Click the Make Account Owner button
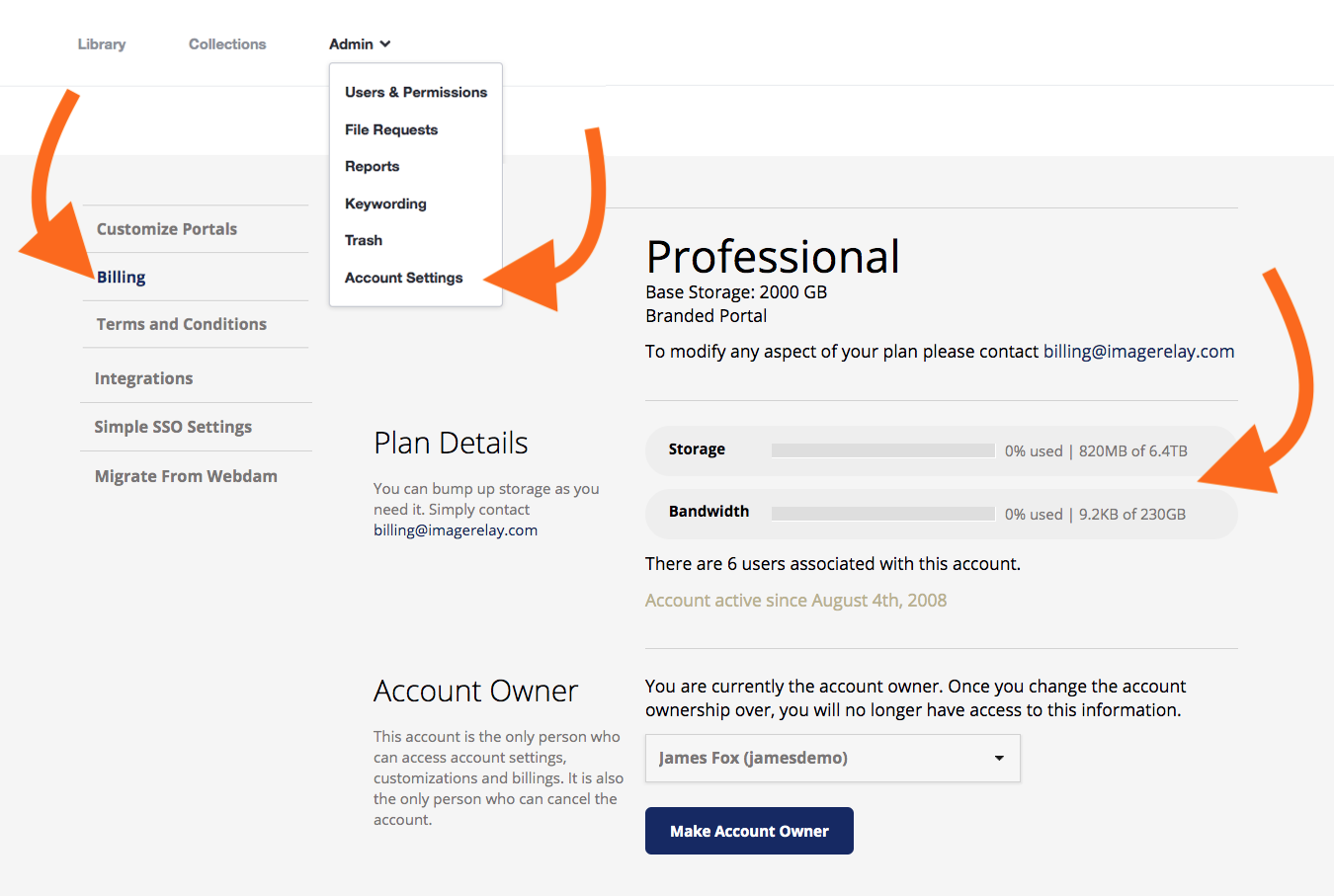The height and width of the screenshot is (896, 1334). tap(749, 831)
